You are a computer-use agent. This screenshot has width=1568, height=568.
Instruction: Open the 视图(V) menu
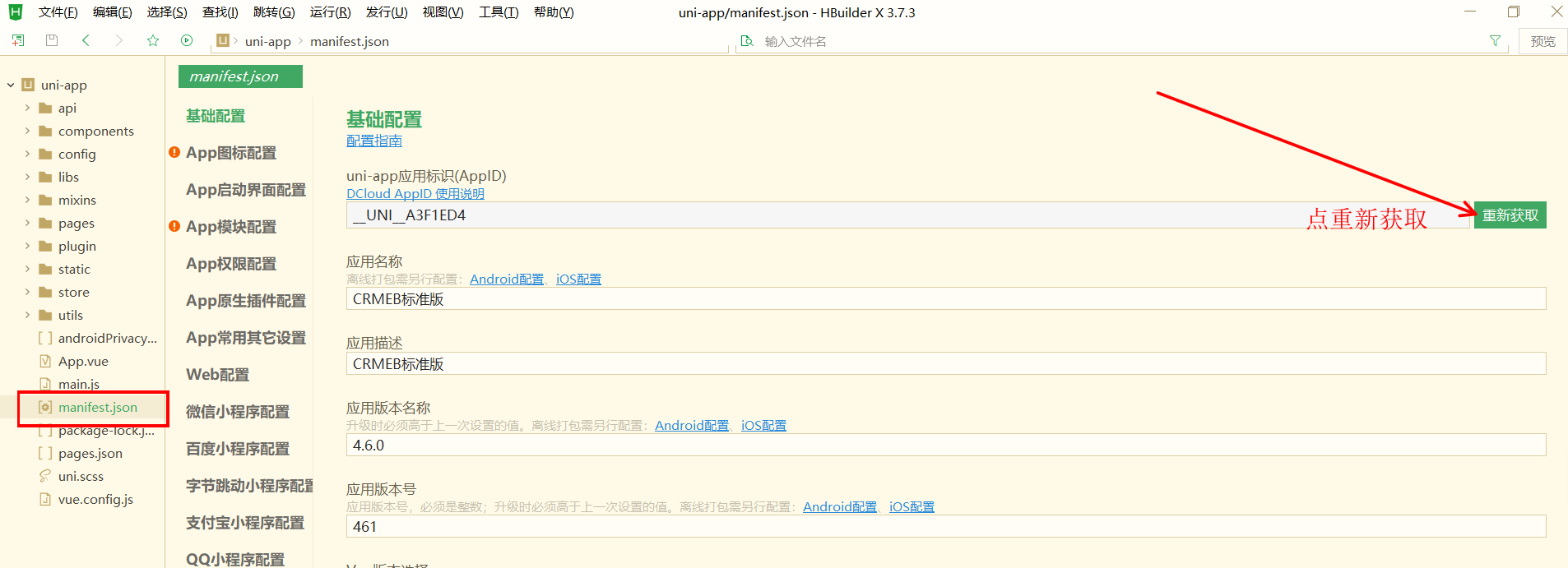pyautogui.click(x=443, y=12)
